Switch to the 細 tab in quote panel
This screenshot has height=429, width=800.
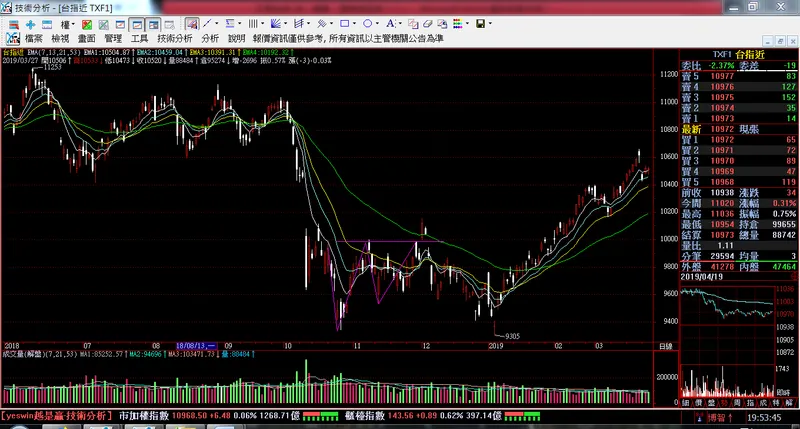(686, 403)
